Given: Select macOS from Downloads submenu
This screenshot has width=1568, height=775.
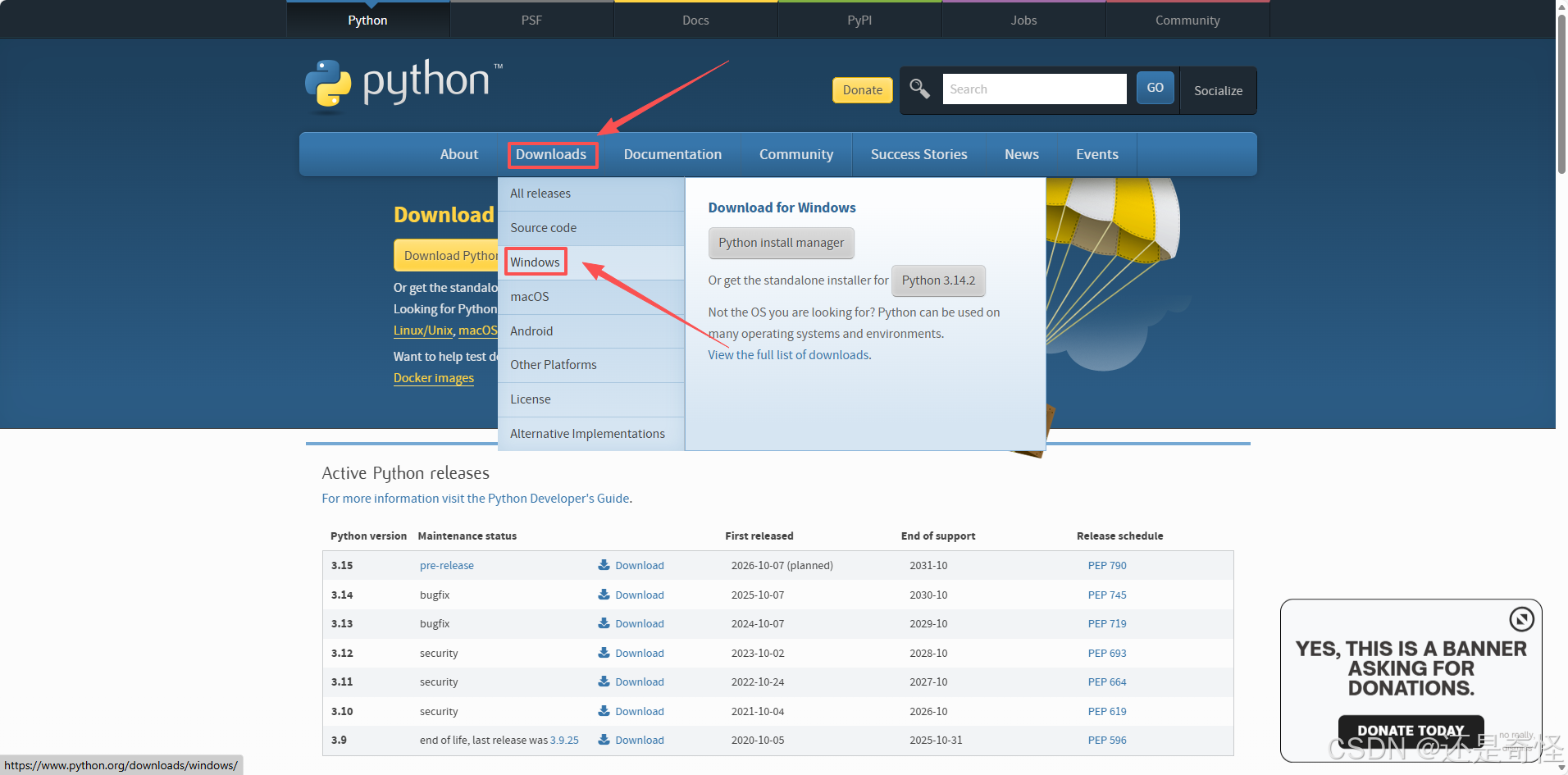Looking at the screenshot, I should [x=591, y=297].
